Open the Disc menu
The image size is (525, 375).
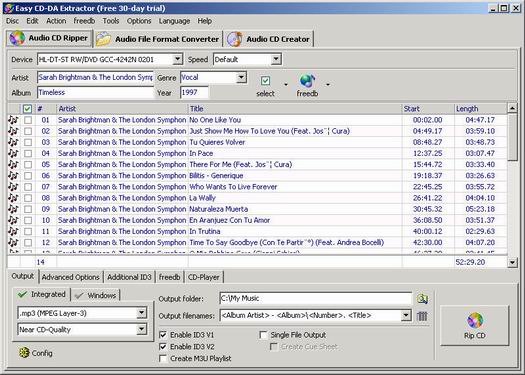pyautogui.click(x=12, y=21)
